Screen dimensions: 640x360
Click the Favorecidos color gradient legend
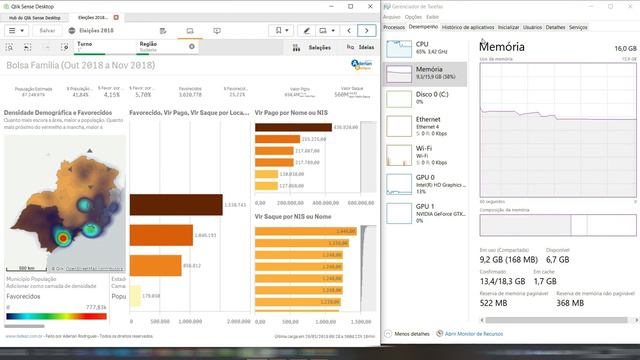tap(56, 316)
